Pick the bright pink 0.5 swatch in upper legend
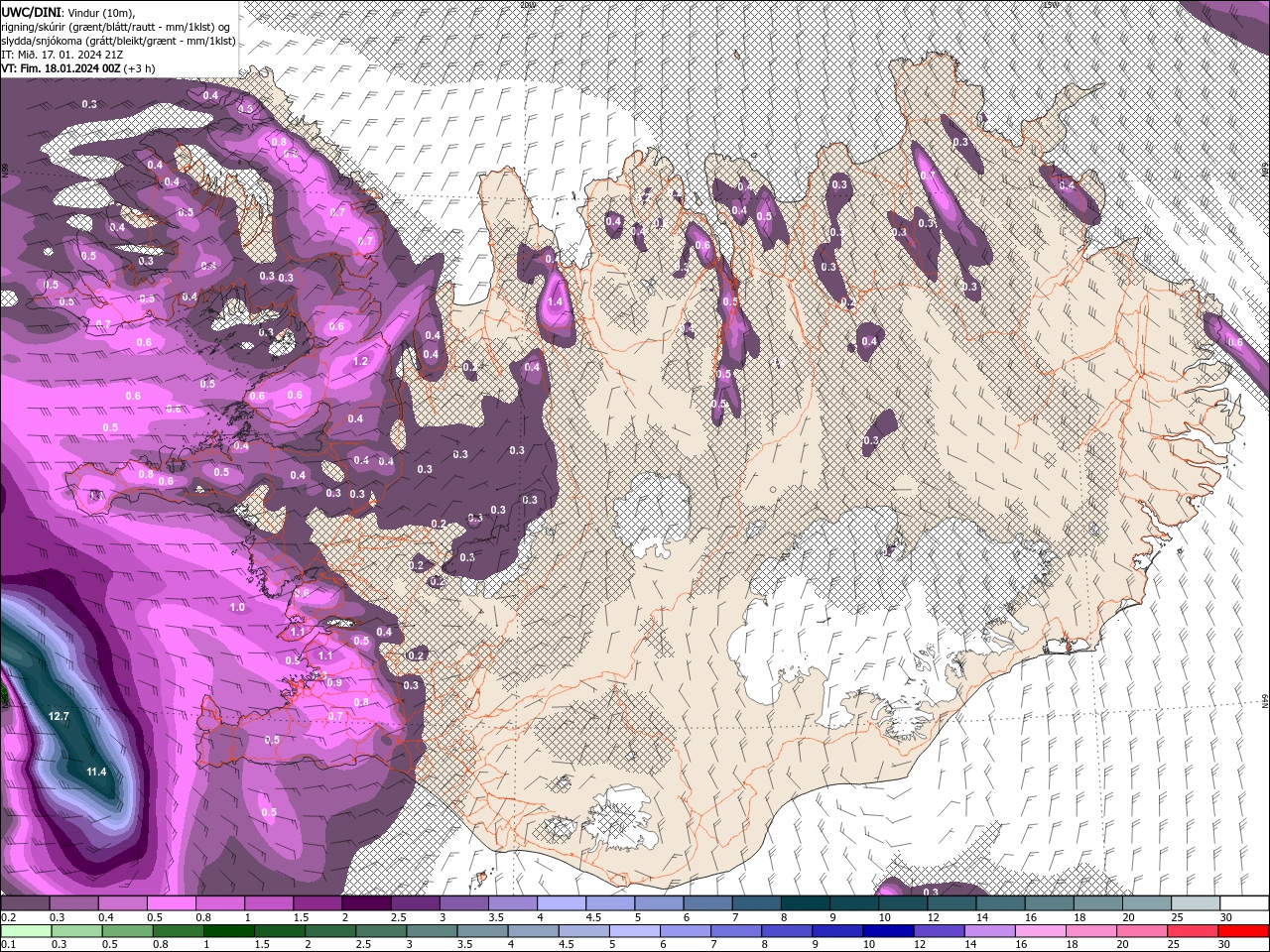 click(171, 903)
